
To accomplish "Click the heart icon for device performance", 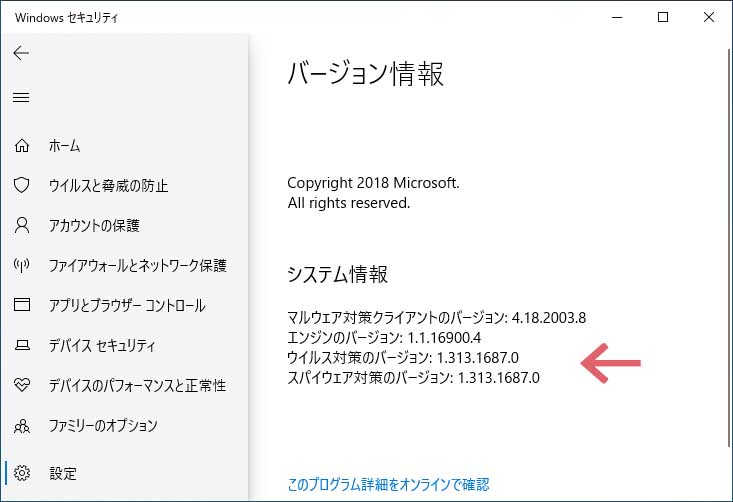I will (22, 385).
